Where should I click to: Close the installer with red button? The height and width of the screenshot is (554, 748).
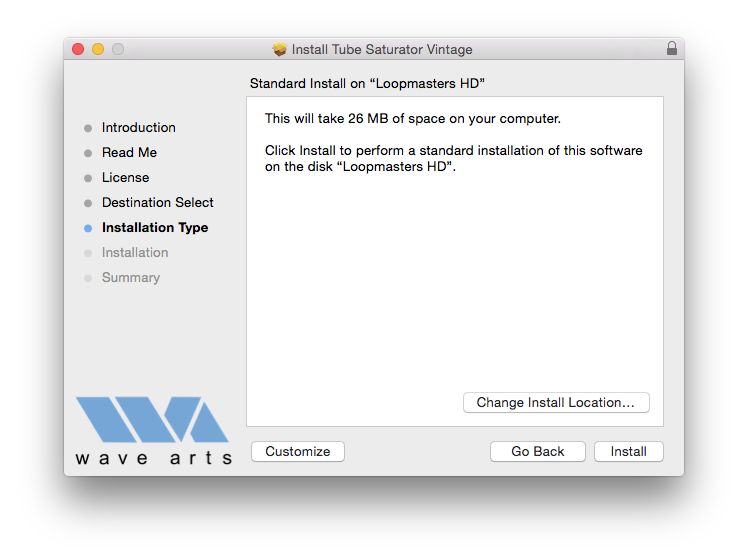[x=78, y=49]
